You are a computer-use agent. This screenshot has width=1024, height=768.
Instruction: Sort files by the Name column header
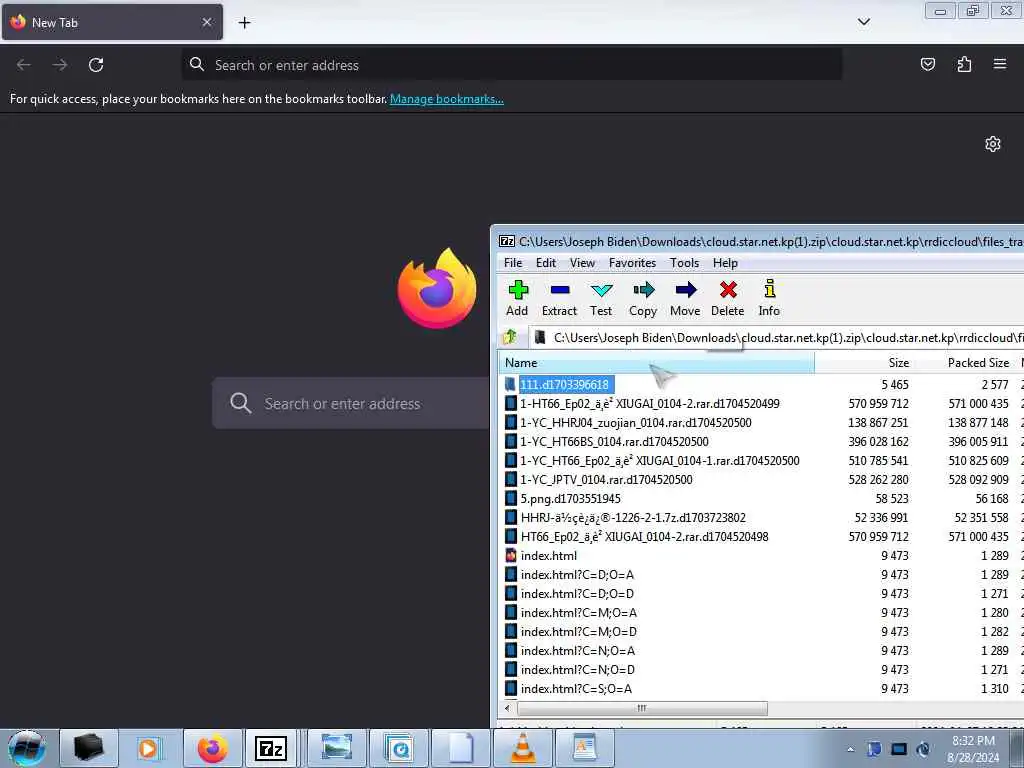656,362
